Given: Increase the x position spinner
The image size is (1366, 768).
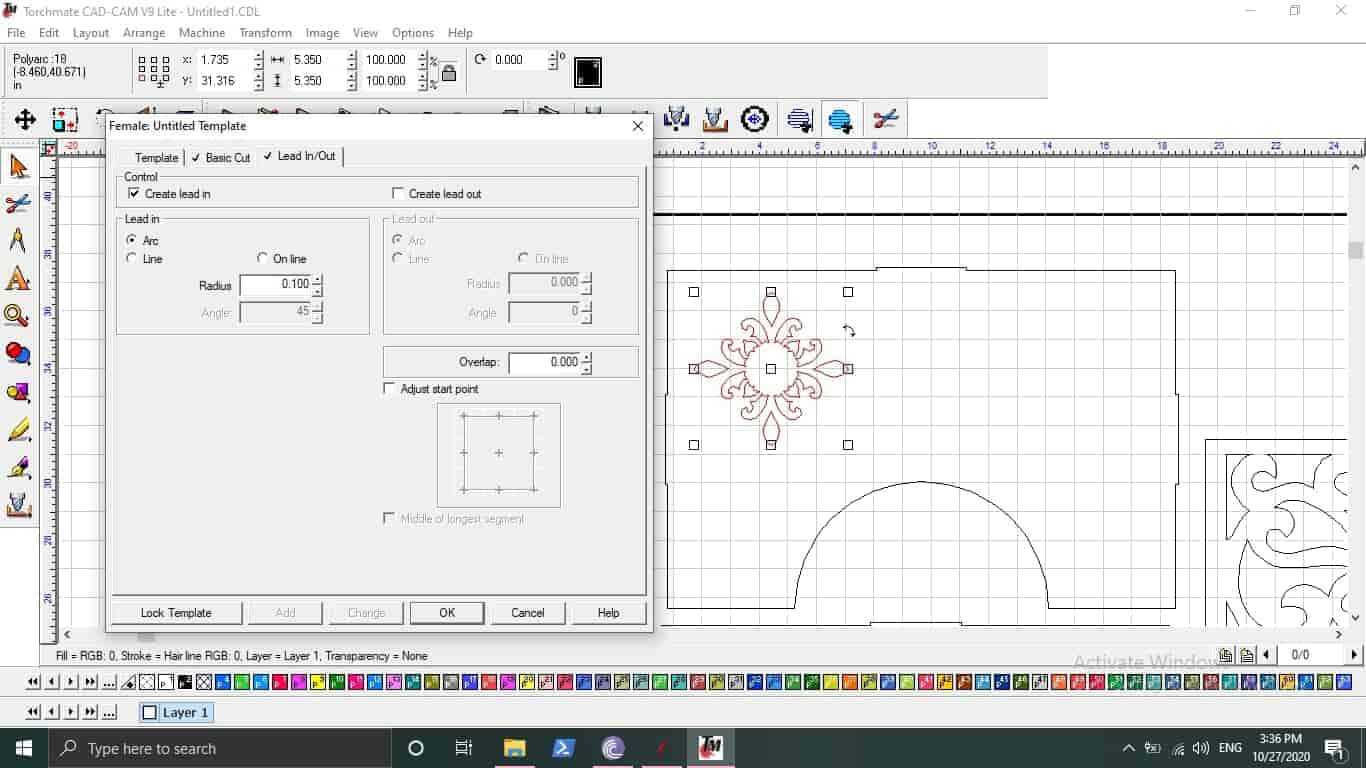Looking at the screenshot, I should [259, 55].
